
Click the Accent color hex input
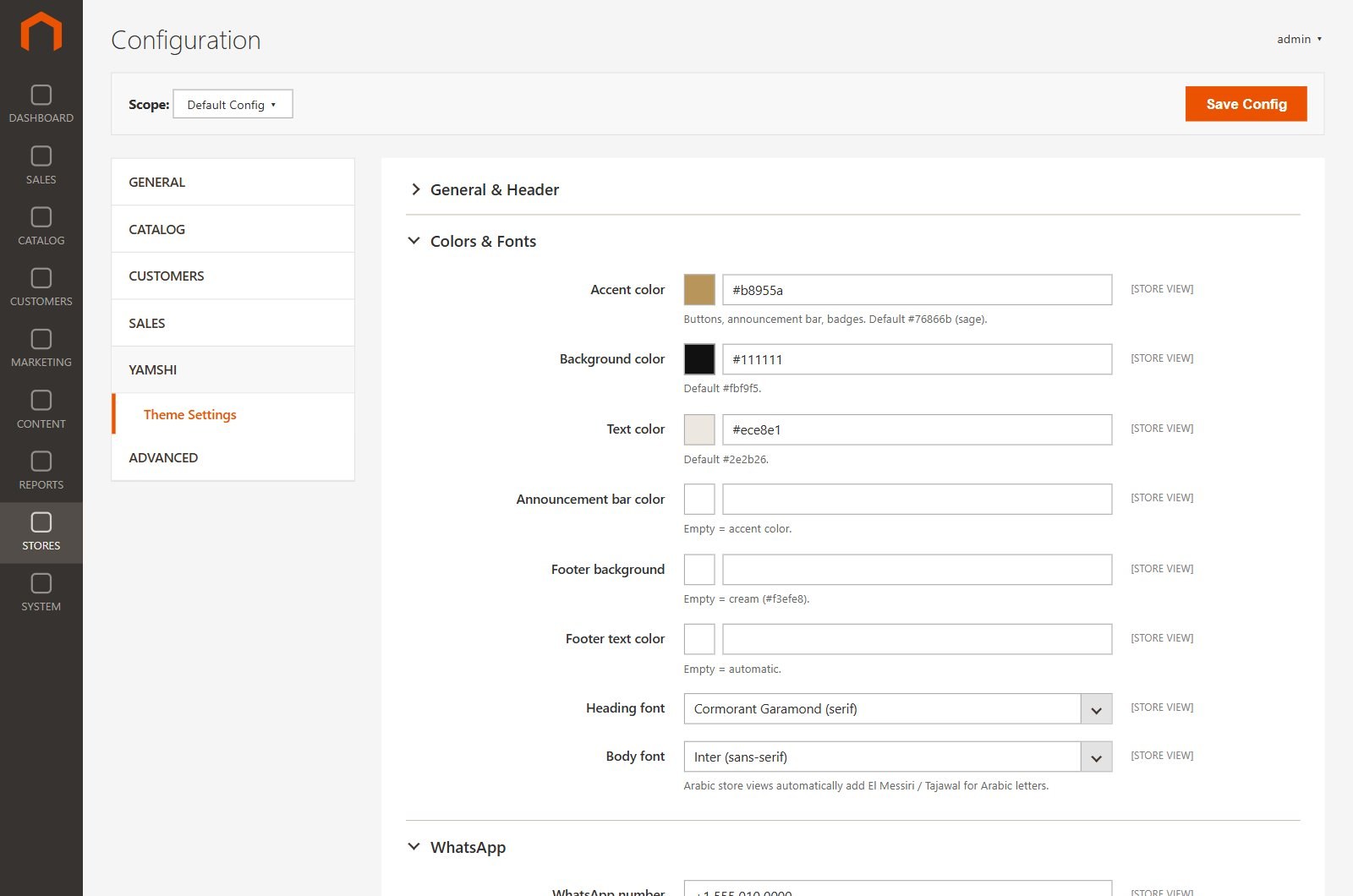pyautogui.click(x=918, y=289)
